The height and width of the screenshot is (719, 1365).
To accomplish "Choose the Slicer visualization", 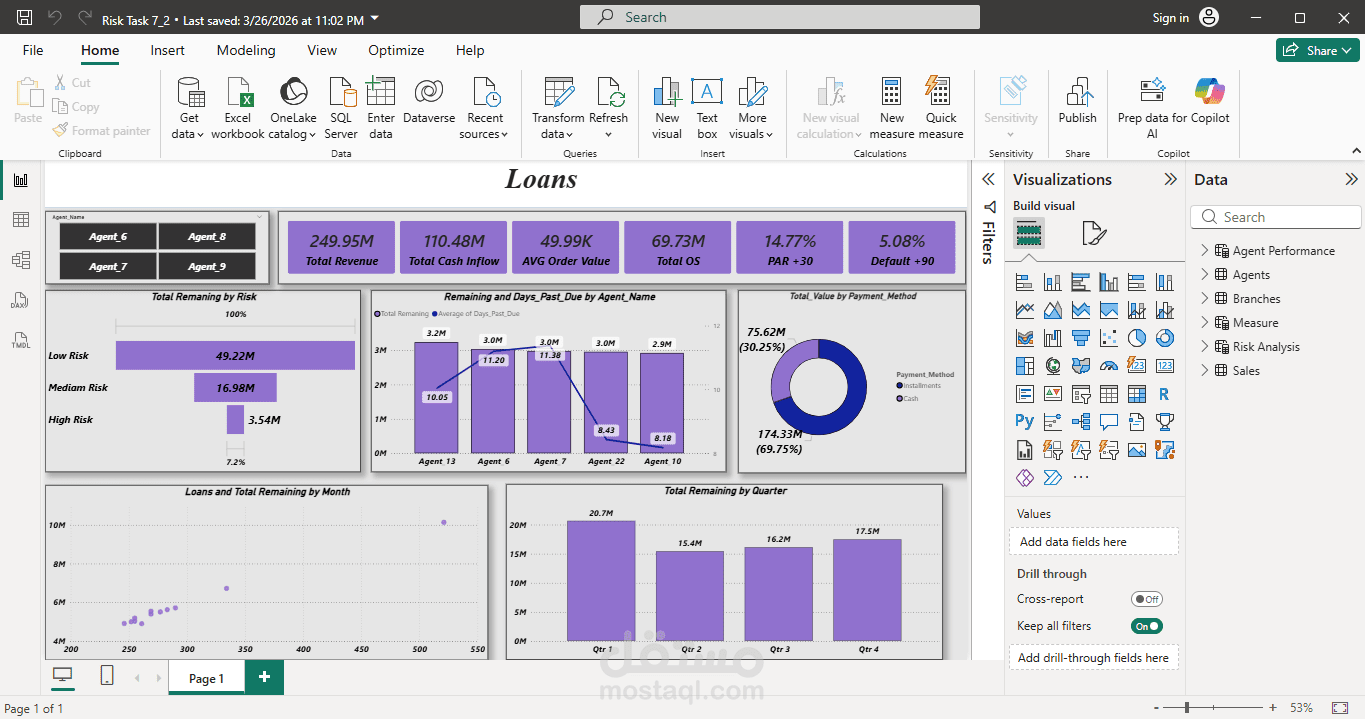I will pos(1080,394).
